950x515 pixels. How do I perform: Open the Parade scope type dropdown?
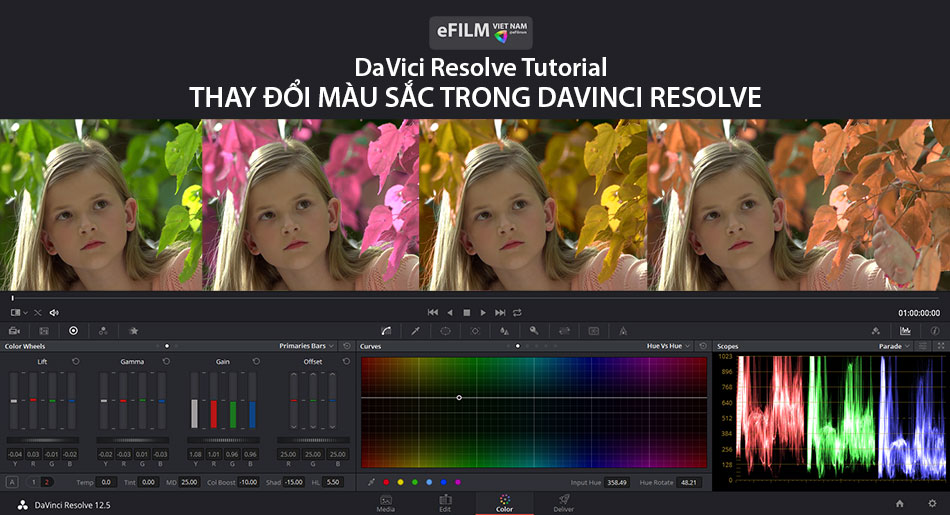coord(894,346)
